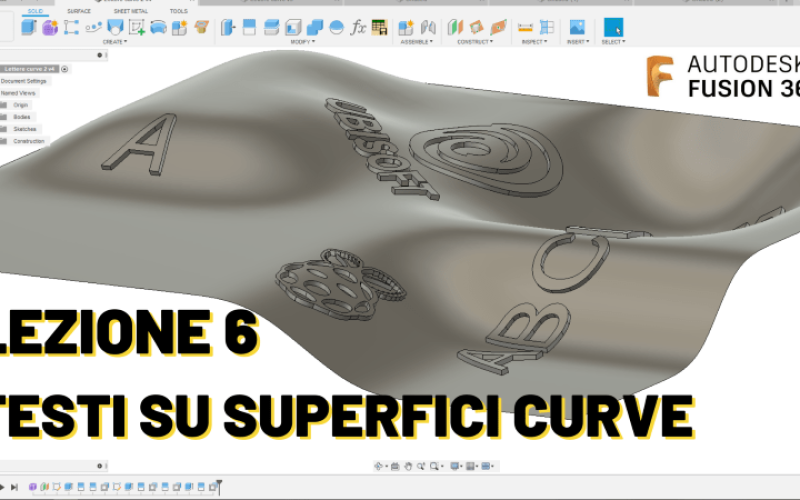This screenshot has height=500, width=800.
Task: Switch to the TOOLS tab
Action: tap(179, 11)
